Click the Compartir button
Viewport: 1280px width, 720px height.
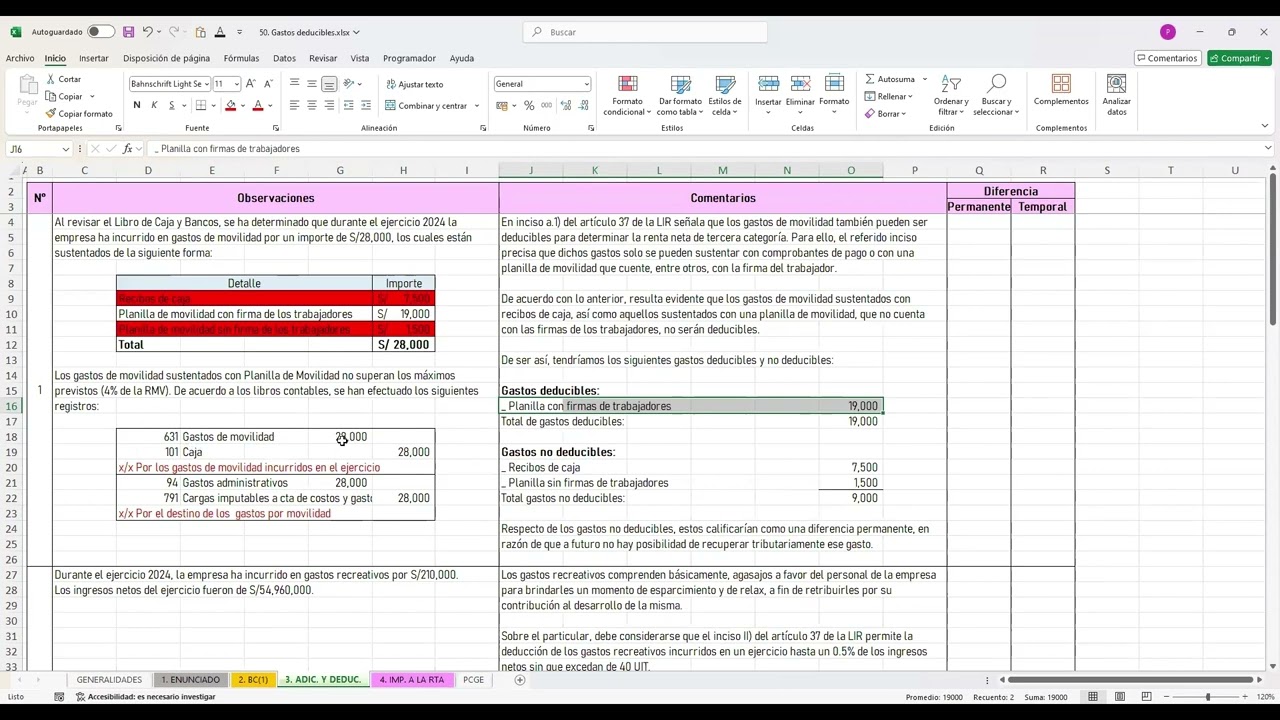click(1239, 58)
